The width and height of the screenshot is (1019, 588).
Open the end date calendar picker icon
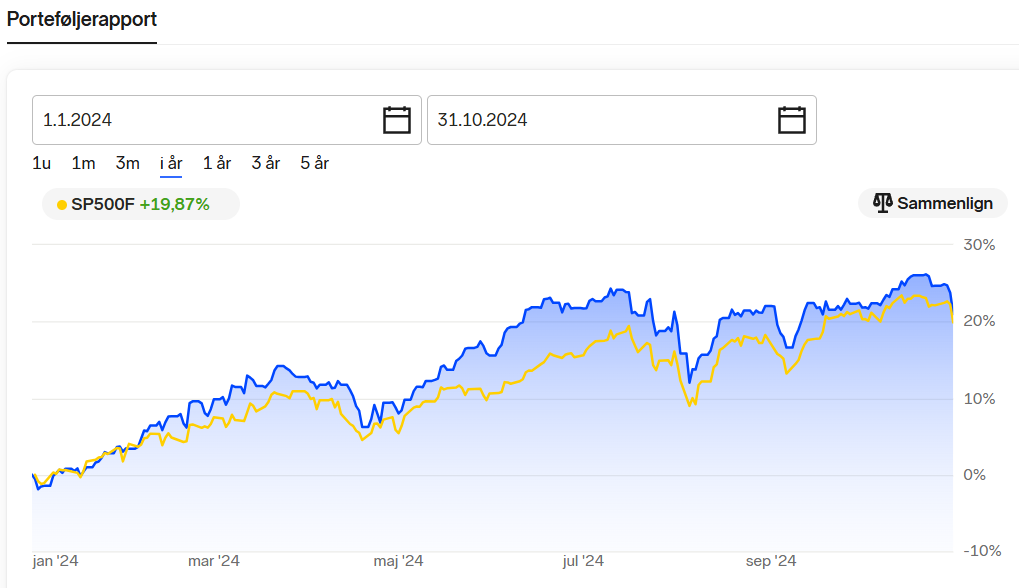click(x=792, y=120)
